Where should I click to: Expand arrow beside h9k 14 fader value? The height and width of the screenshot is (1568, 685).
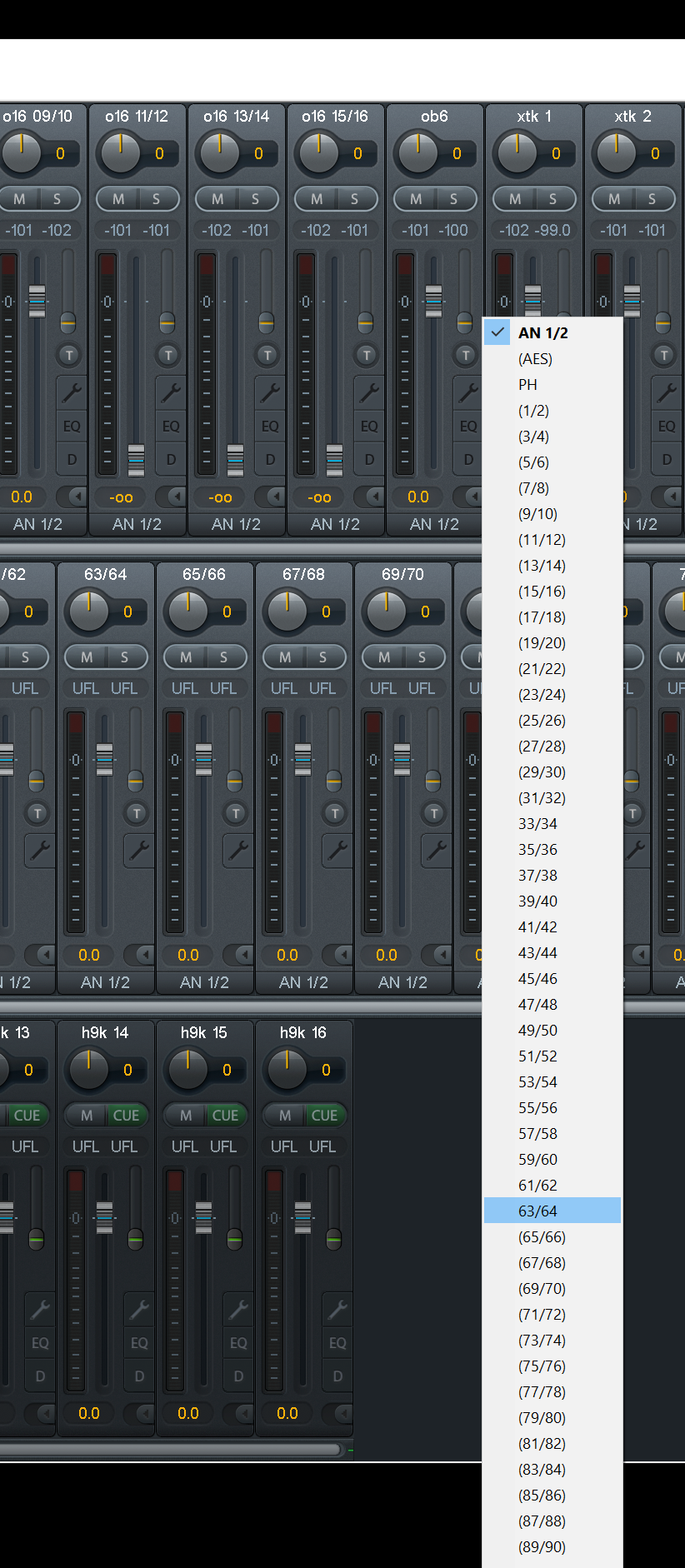coord(139,1413)
